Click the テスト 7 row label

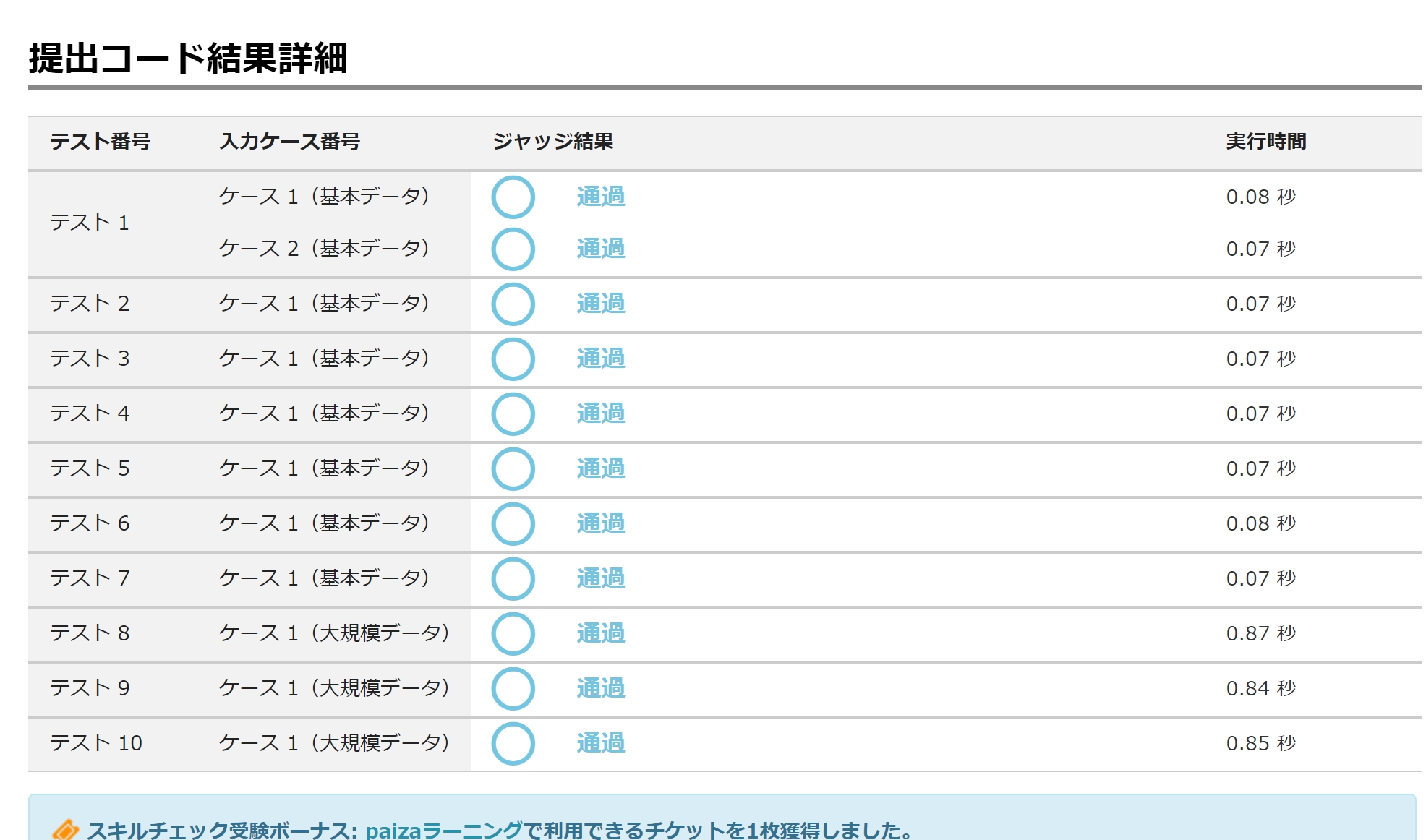pyautogui.click(x=90, y=578)
